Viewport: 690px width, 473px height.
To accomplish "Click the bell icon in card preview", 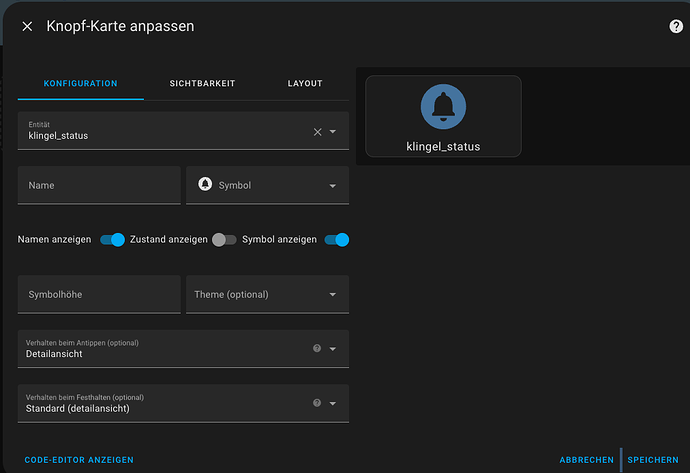I will [443, 107].
